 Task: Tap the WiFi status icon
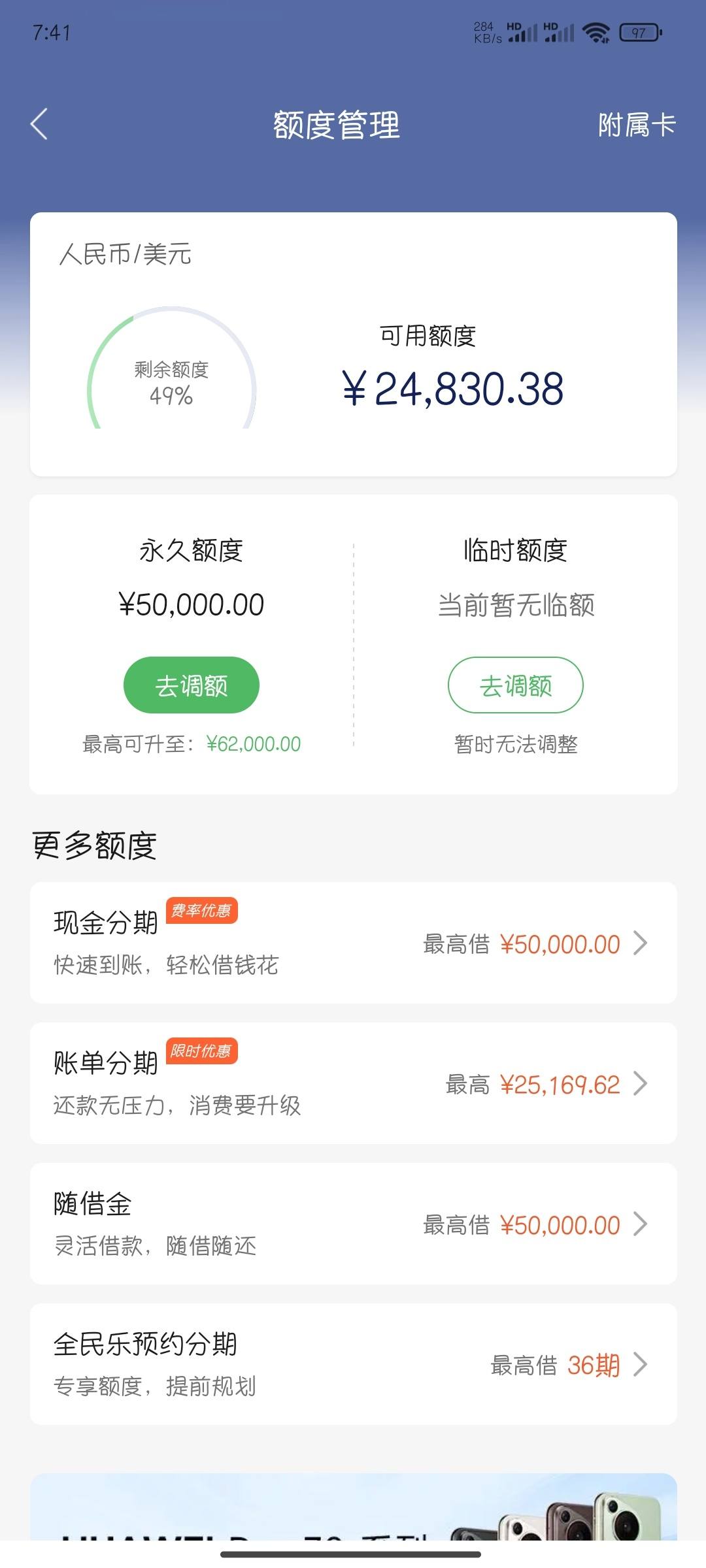point(596,32)
